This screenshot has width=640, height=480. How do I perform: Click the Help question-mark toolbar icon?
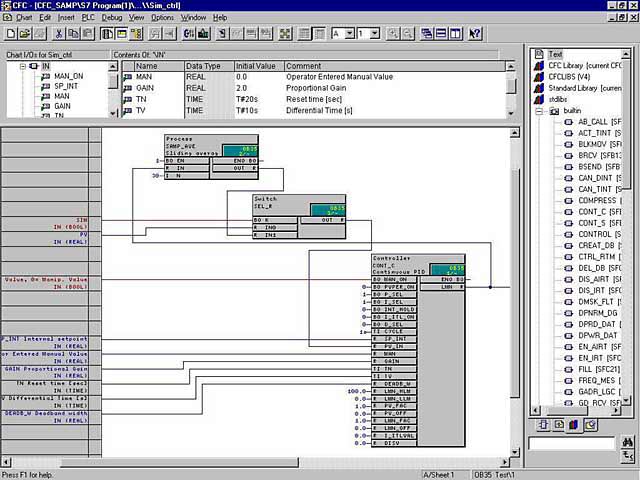(x=475, y=33)
